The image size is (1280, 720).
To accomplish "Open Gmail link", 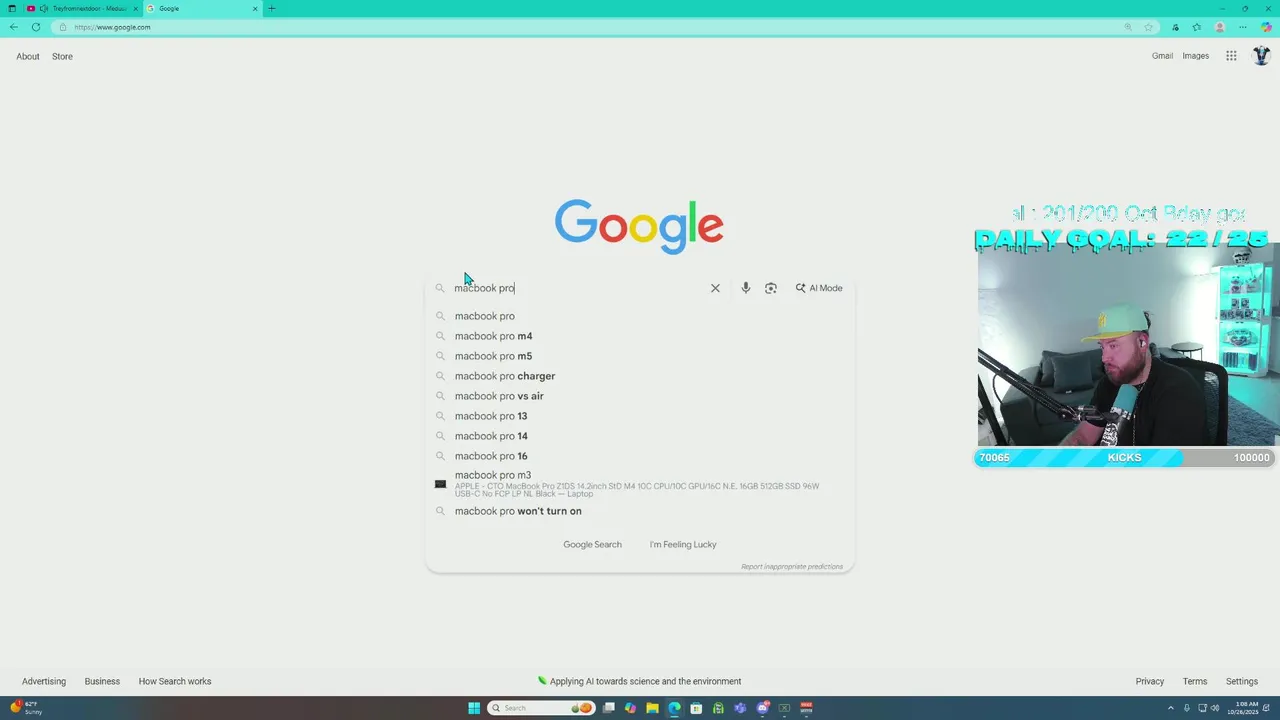I will (1162, 56).
